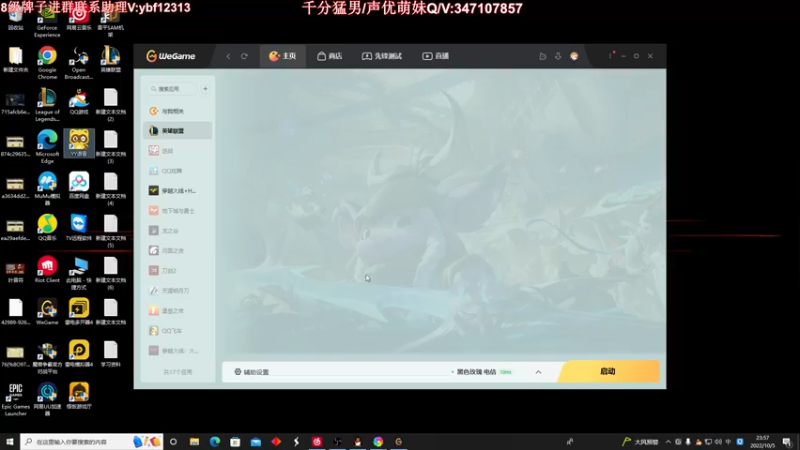The image size is (800, 450).
Task: Refresh the WeGame page
Action: click(244, 56)
